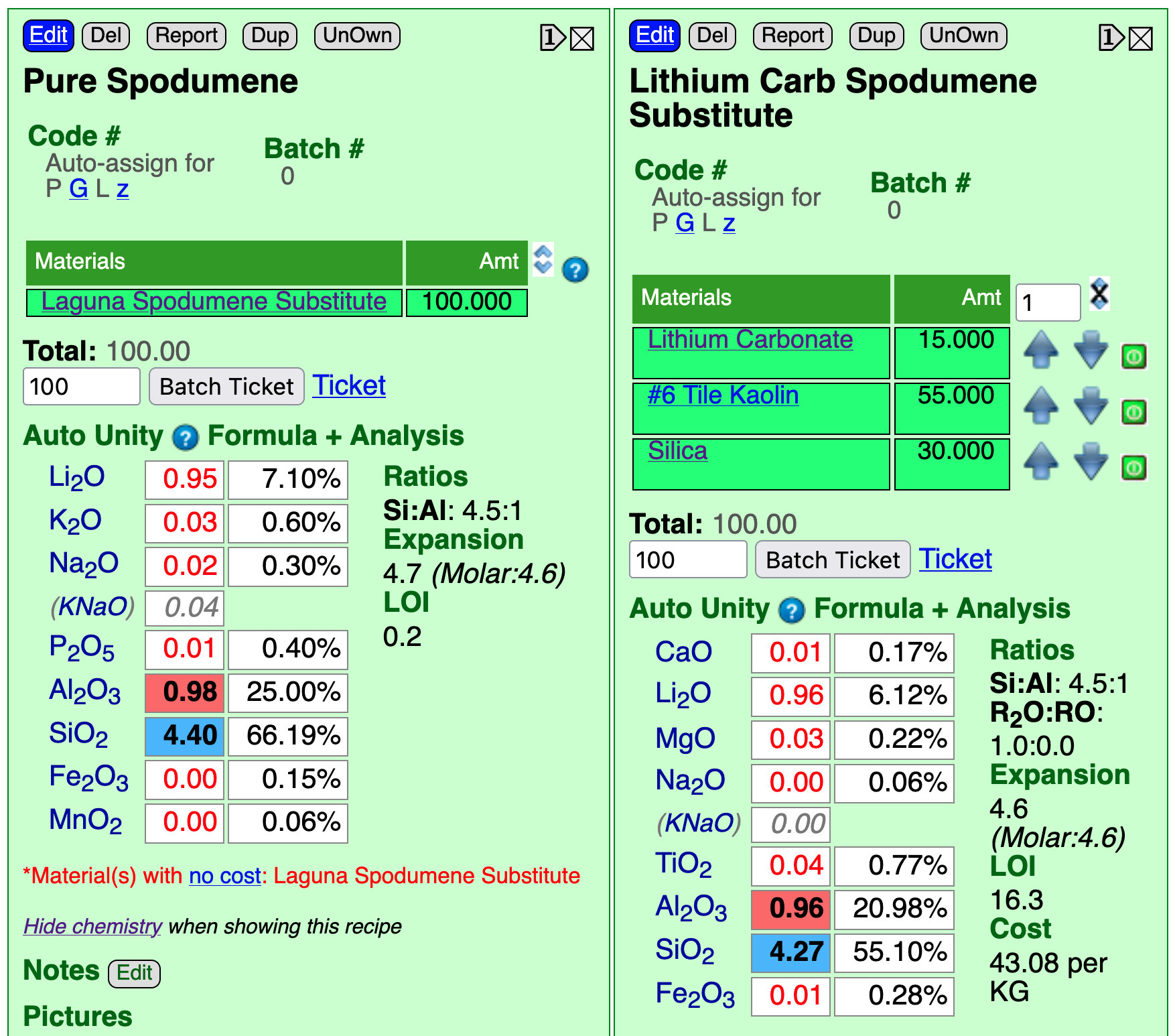Close the Lithium Carb Spodumene Substitute panel
Image resolution: width=1175 pixels, height=1036 pixels.
click(x=1141, y=38)
